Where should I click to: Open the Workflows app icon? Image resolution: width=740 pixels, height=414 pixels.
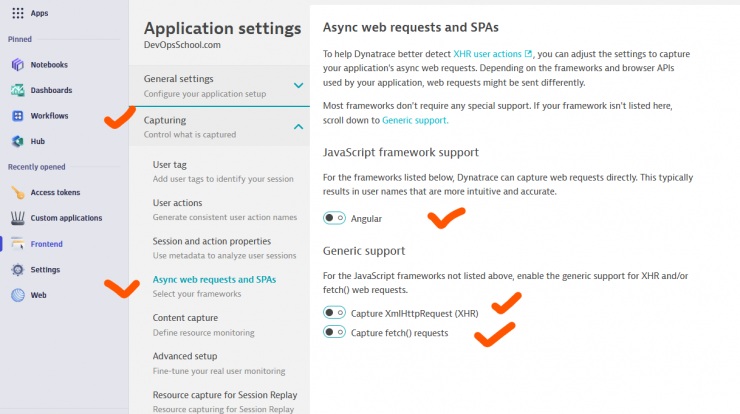click(17, 116)
